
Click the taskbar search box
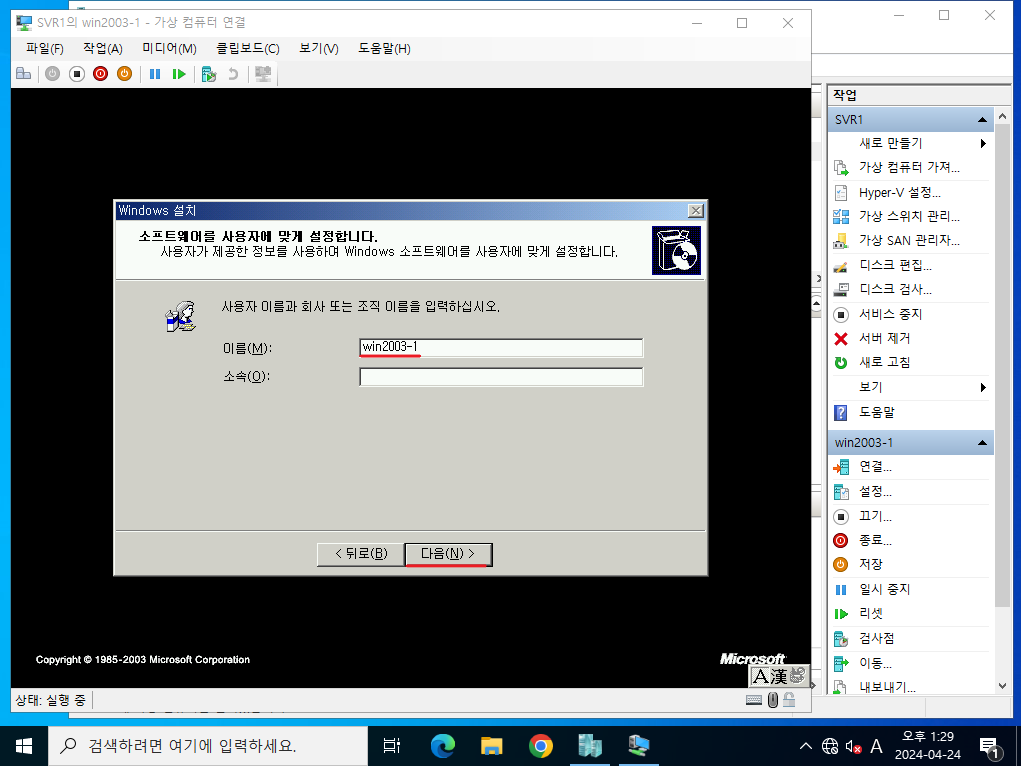click(x=208, y=746)
